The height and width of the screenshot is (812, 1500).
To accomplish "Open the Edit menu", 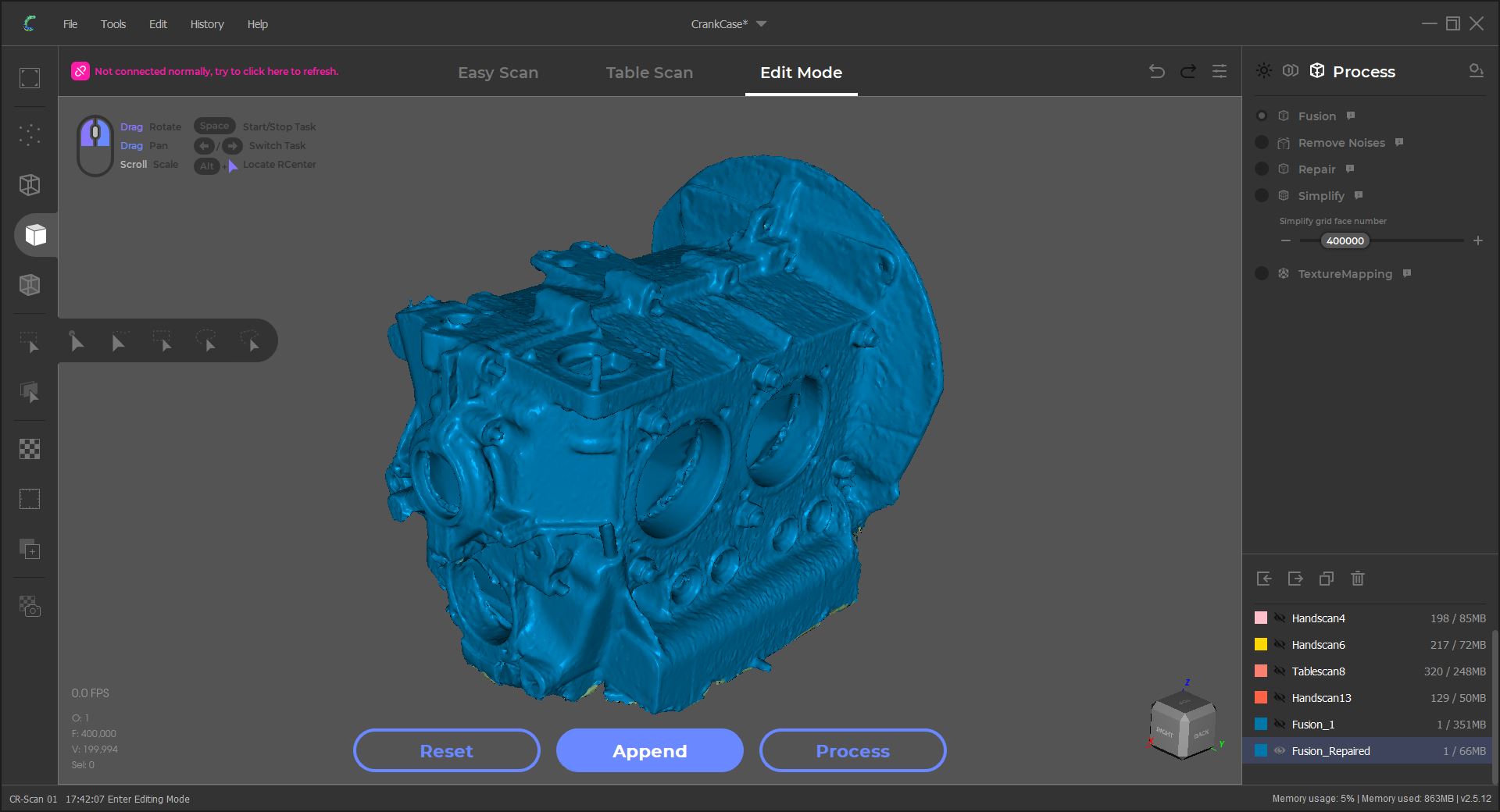I will coord(158,24).
